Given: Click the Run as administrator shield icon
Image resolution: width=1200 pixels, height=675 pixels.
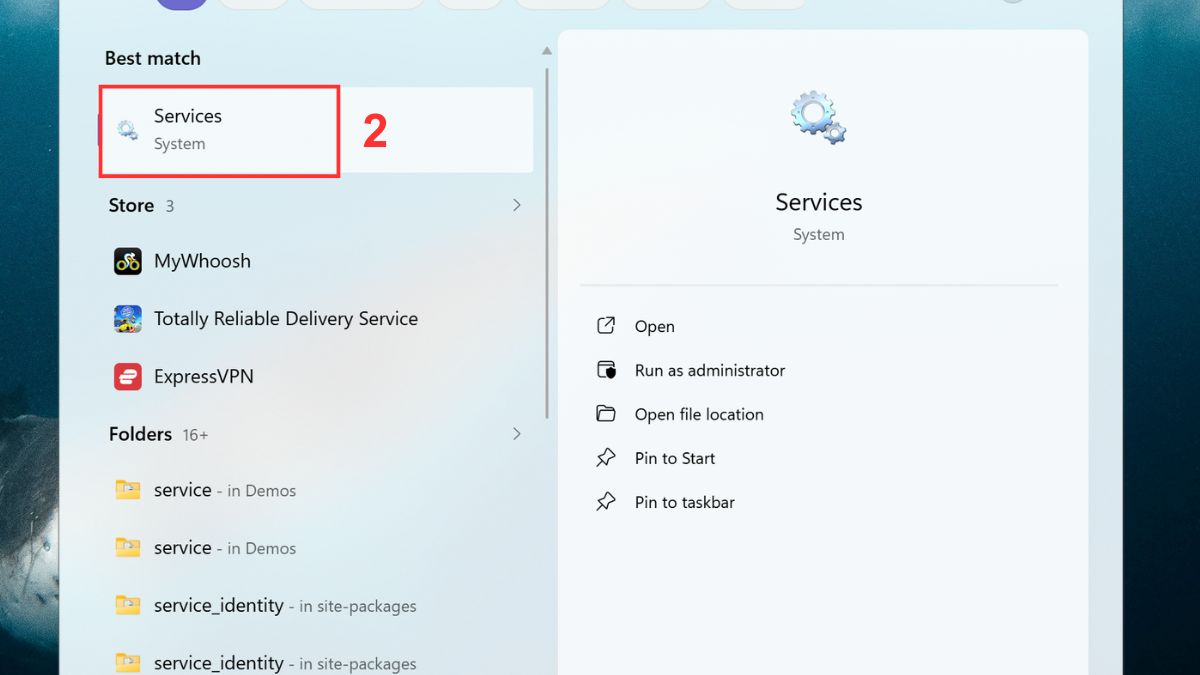Looking at the screenshot, I should [606, 370].
